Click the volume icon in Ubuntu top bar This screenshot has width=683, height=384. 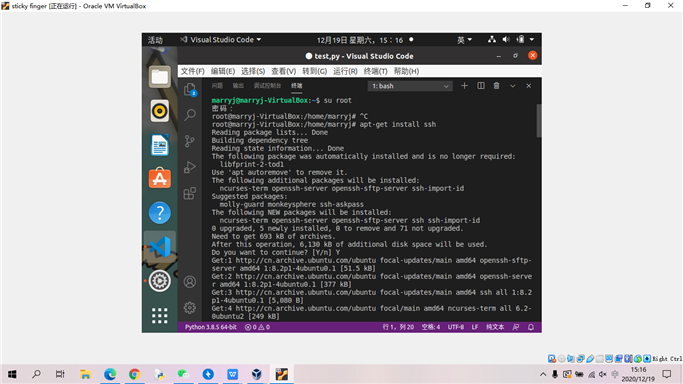(x=506, y=40)
